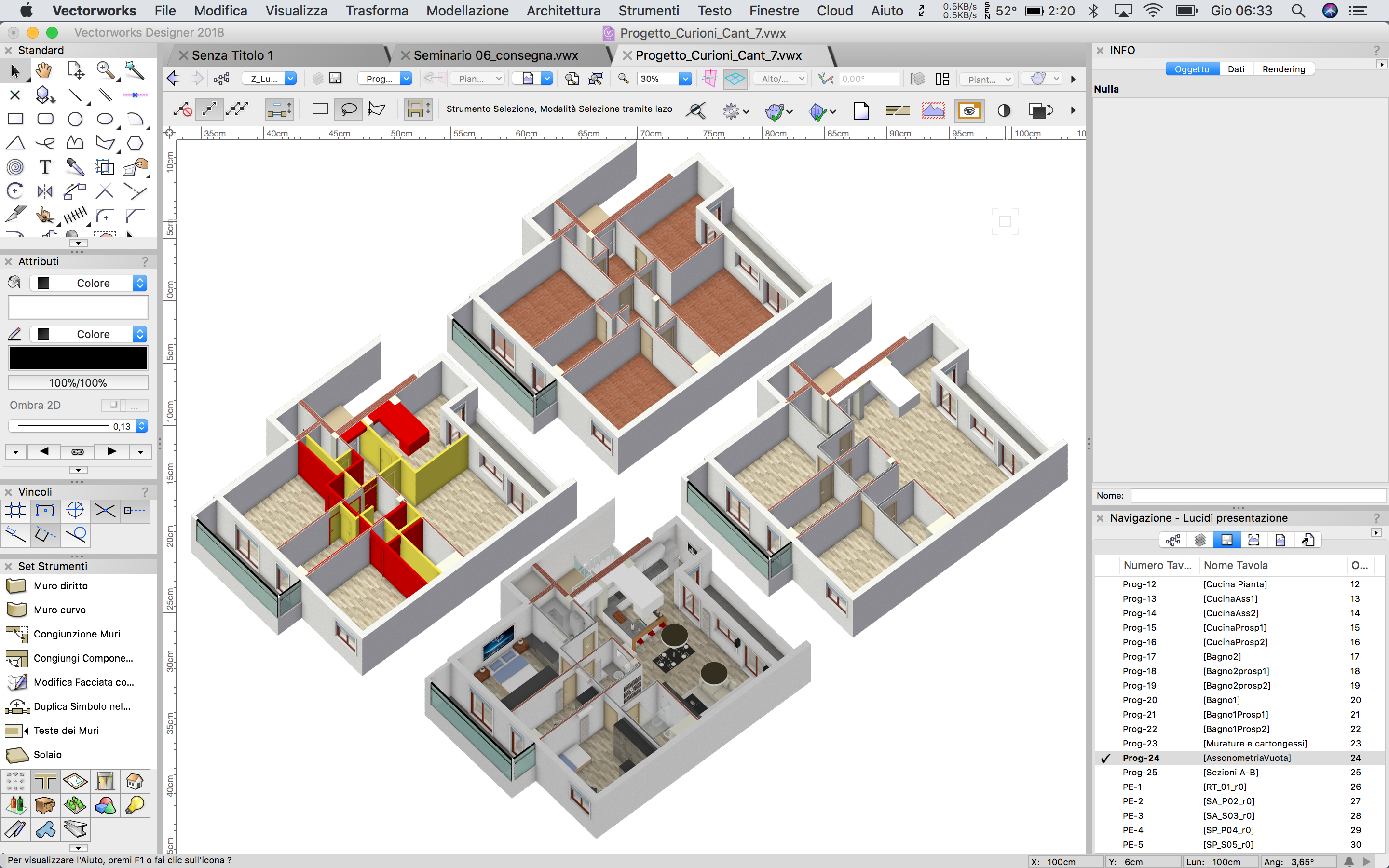
Task: Switch to Rendering tab in INFO panel
Action: pos(1283,69)
